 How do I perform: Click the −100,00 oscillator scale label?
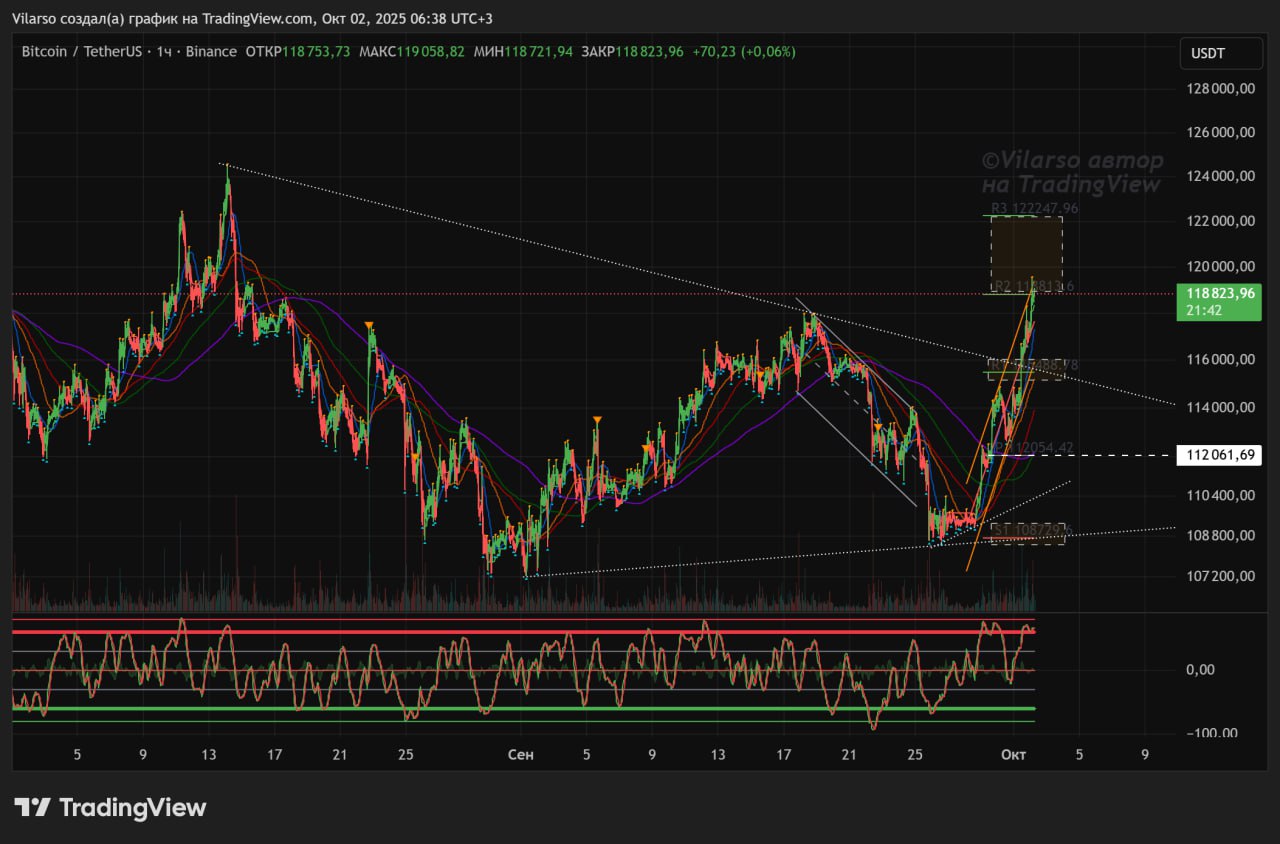[x=1210, y=733]
